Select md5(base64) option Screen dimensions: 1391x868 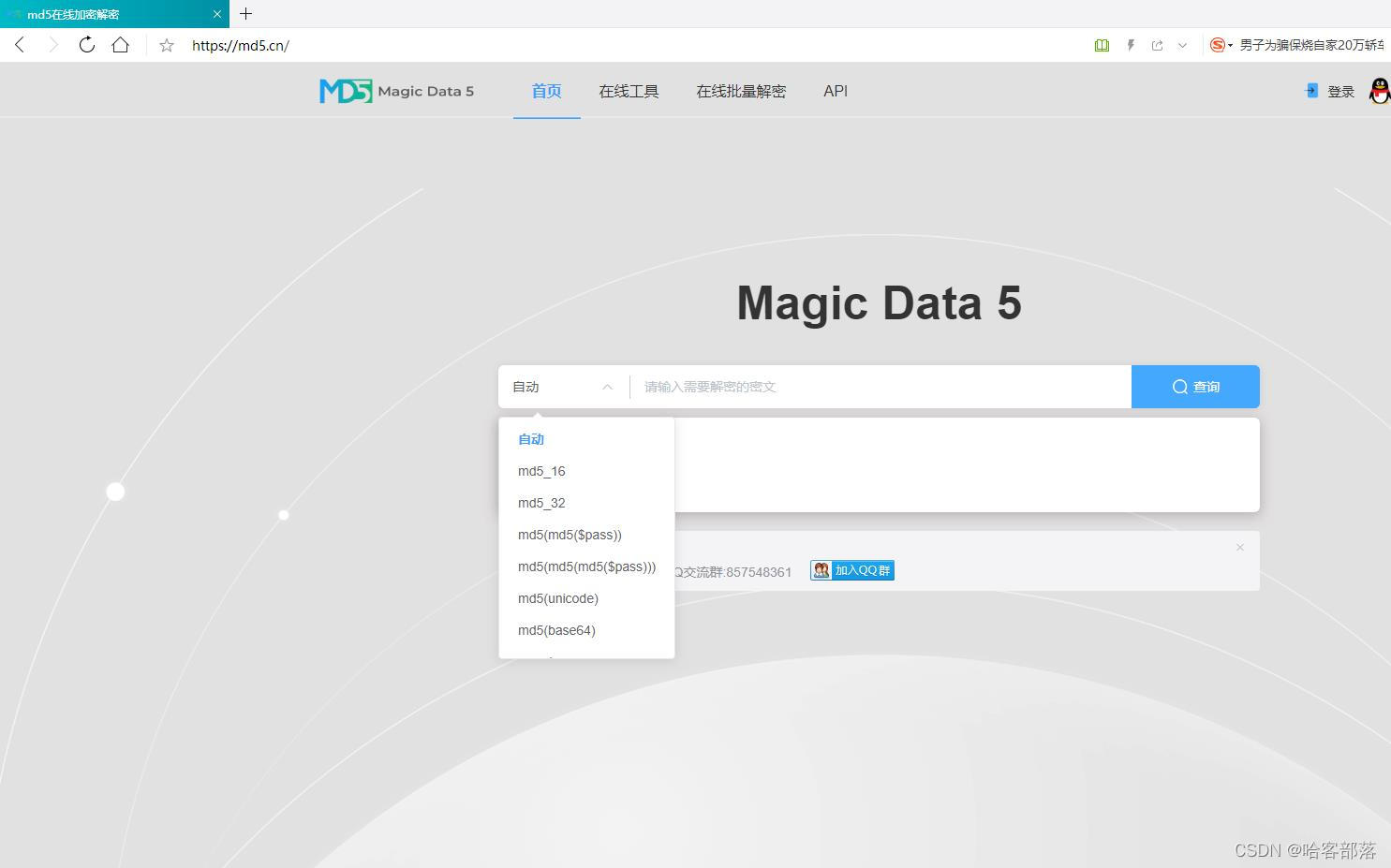click(x=586, y=630)
